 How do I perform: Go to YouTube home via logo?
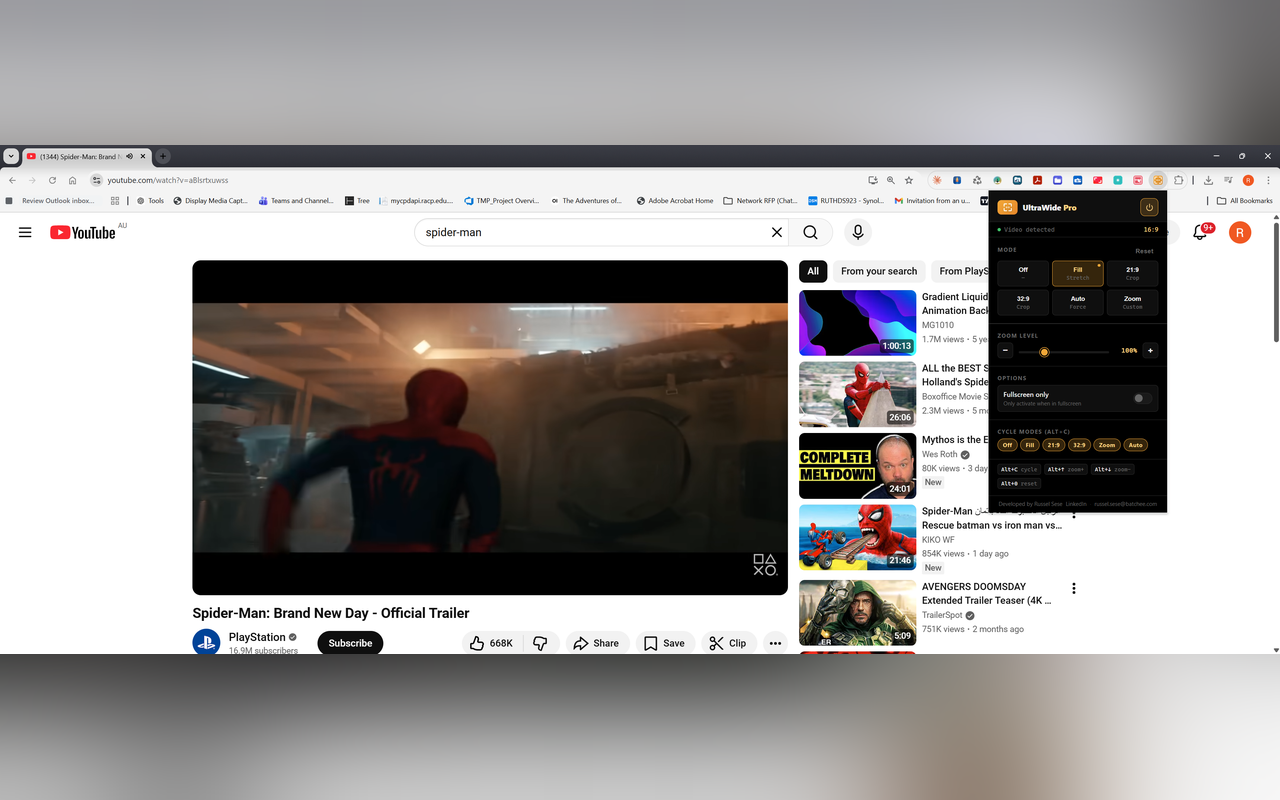point(83,232)
